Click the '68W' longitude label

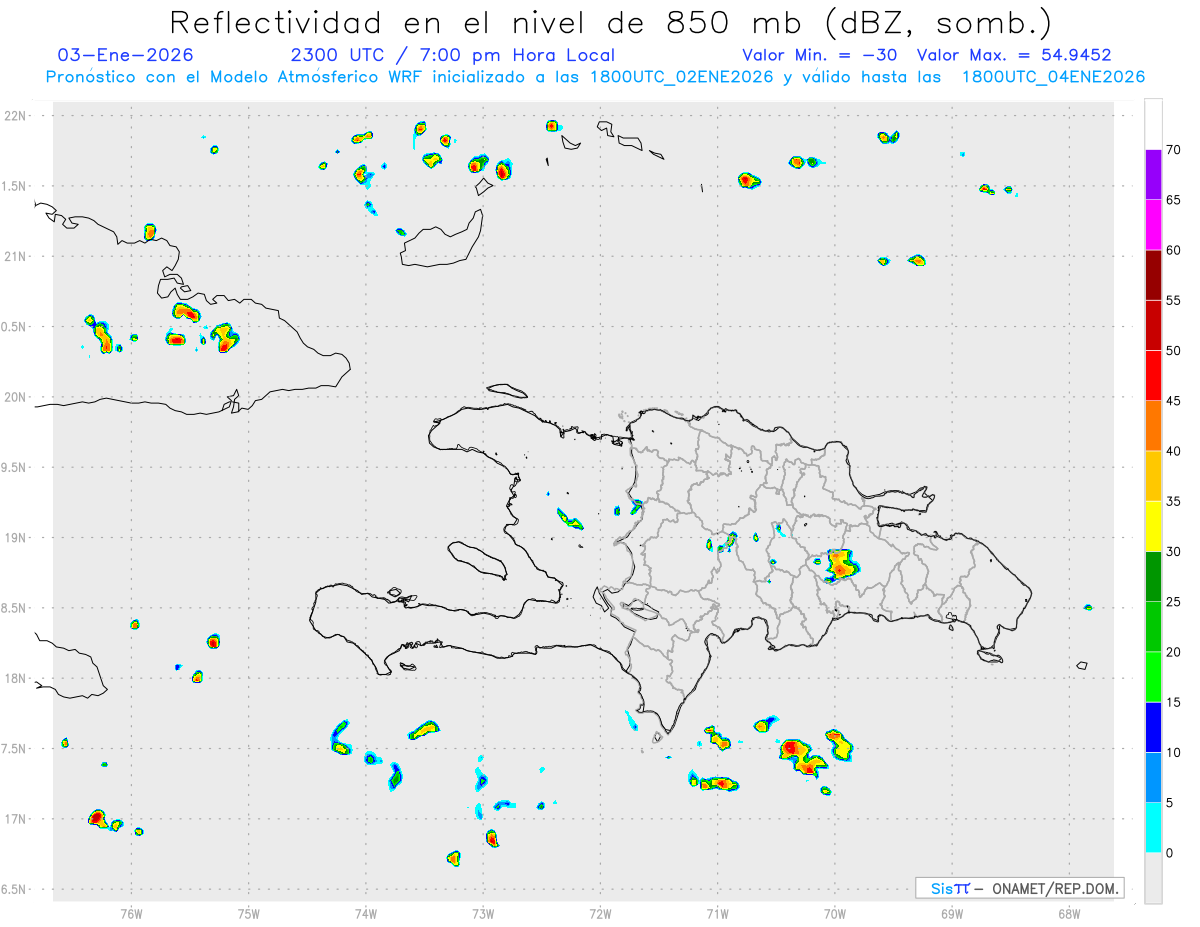[x=1069, y=914]
